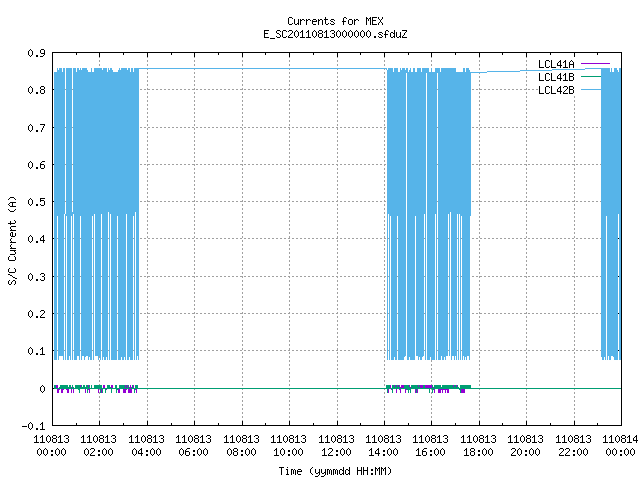Click the 110813 00:00 x-axis tick label
Viewport: 640px width, 480px height.
(x=51, y=445)
